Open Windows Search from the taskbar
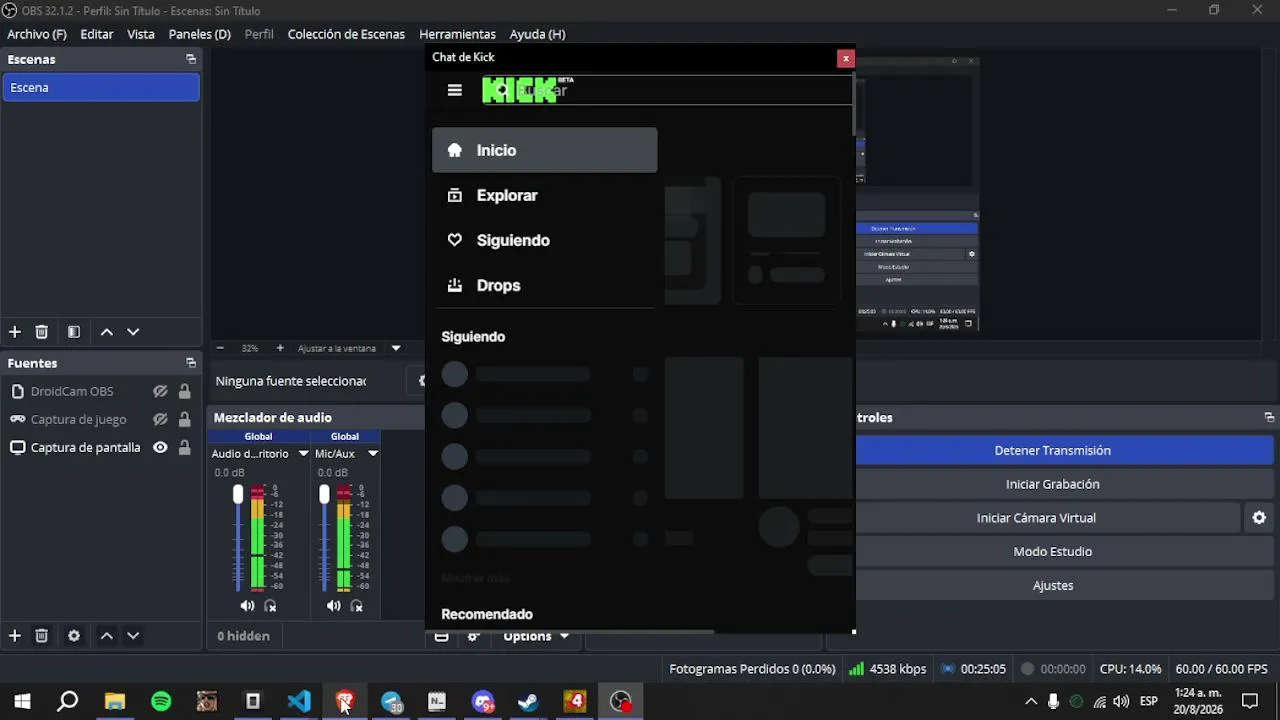 click(x=68, y=702)
